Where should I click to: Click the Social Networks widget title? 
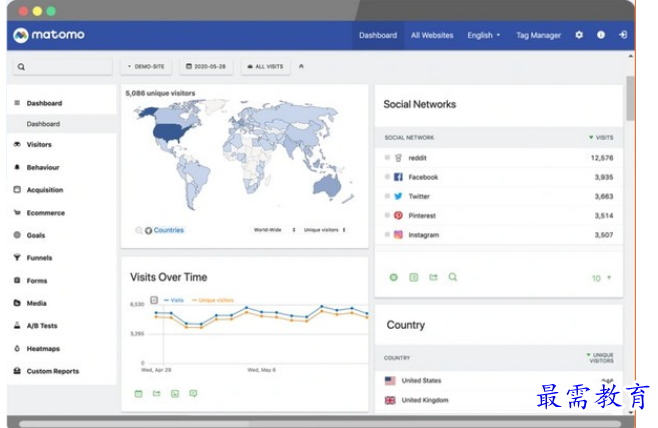(420, 104)
